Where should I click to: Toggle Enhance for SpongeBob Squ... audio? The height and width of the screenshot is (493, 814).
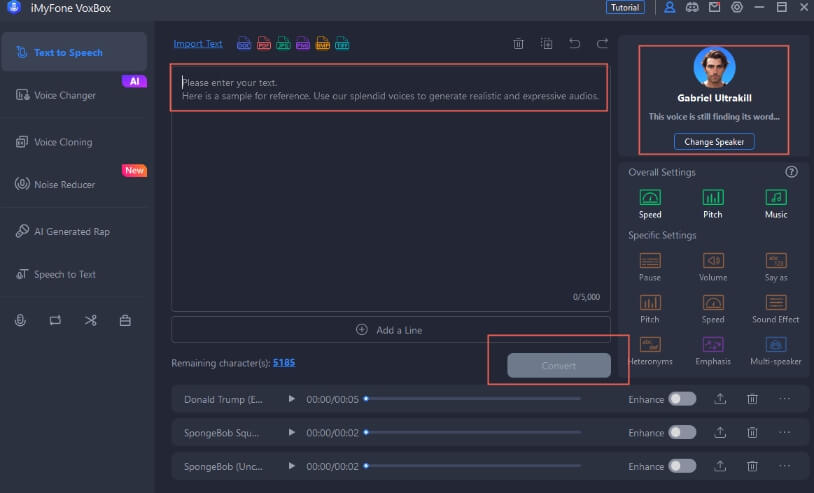click(682, 432)
